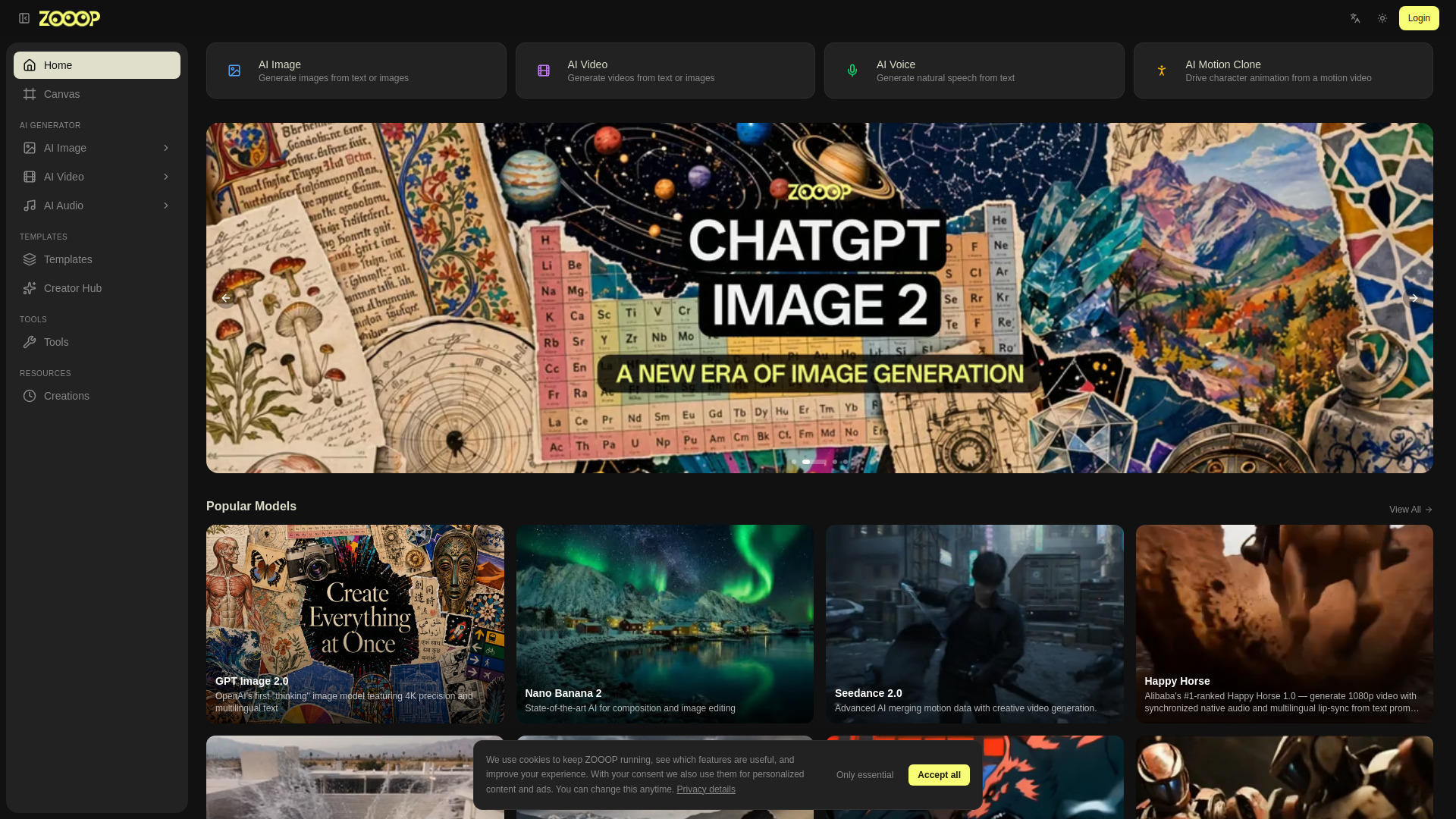
Task: Go to Home in the sidebar
Action: click(97, 65)
